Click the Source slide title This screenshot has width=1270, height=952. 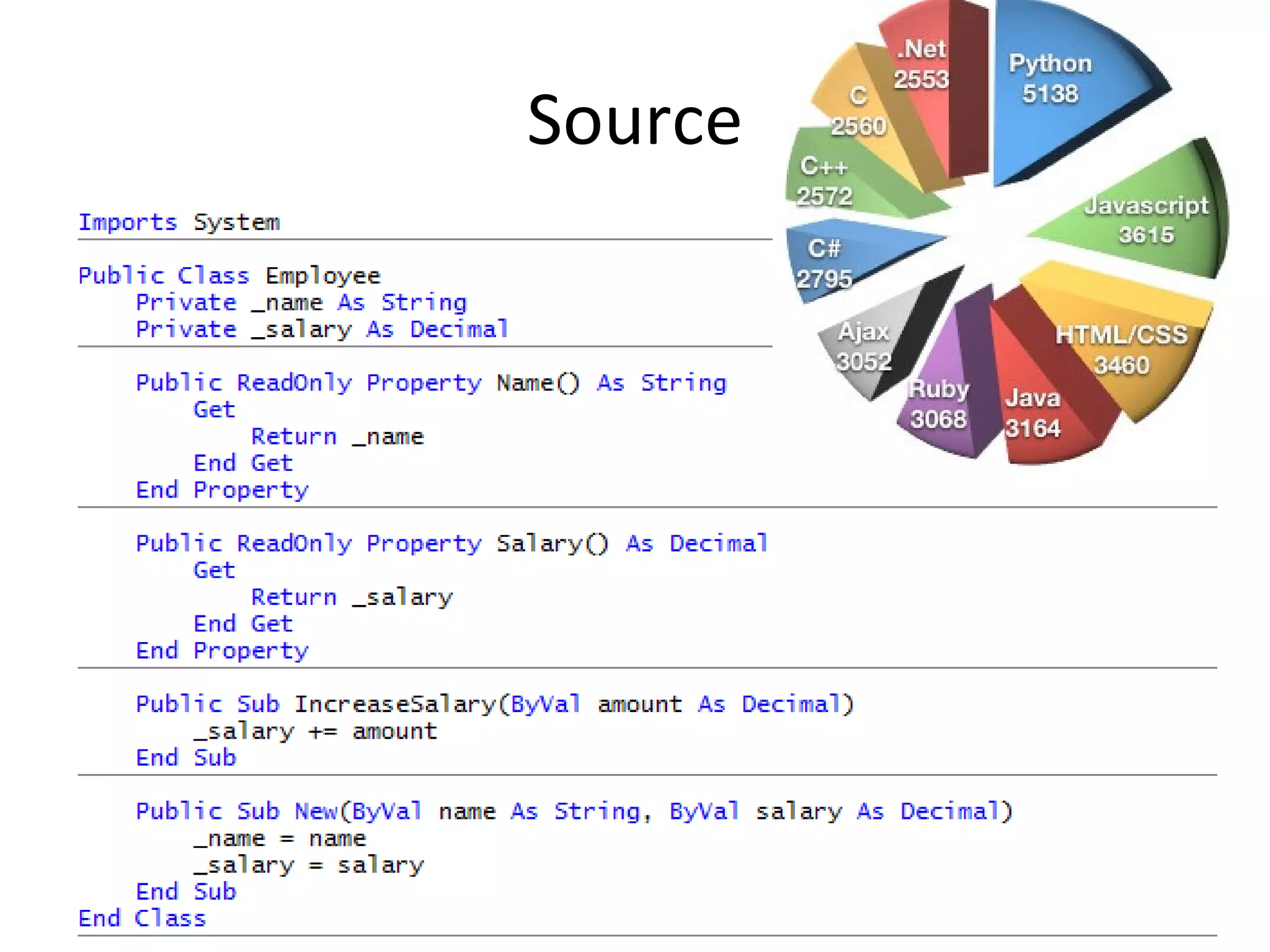coord(634,120)
